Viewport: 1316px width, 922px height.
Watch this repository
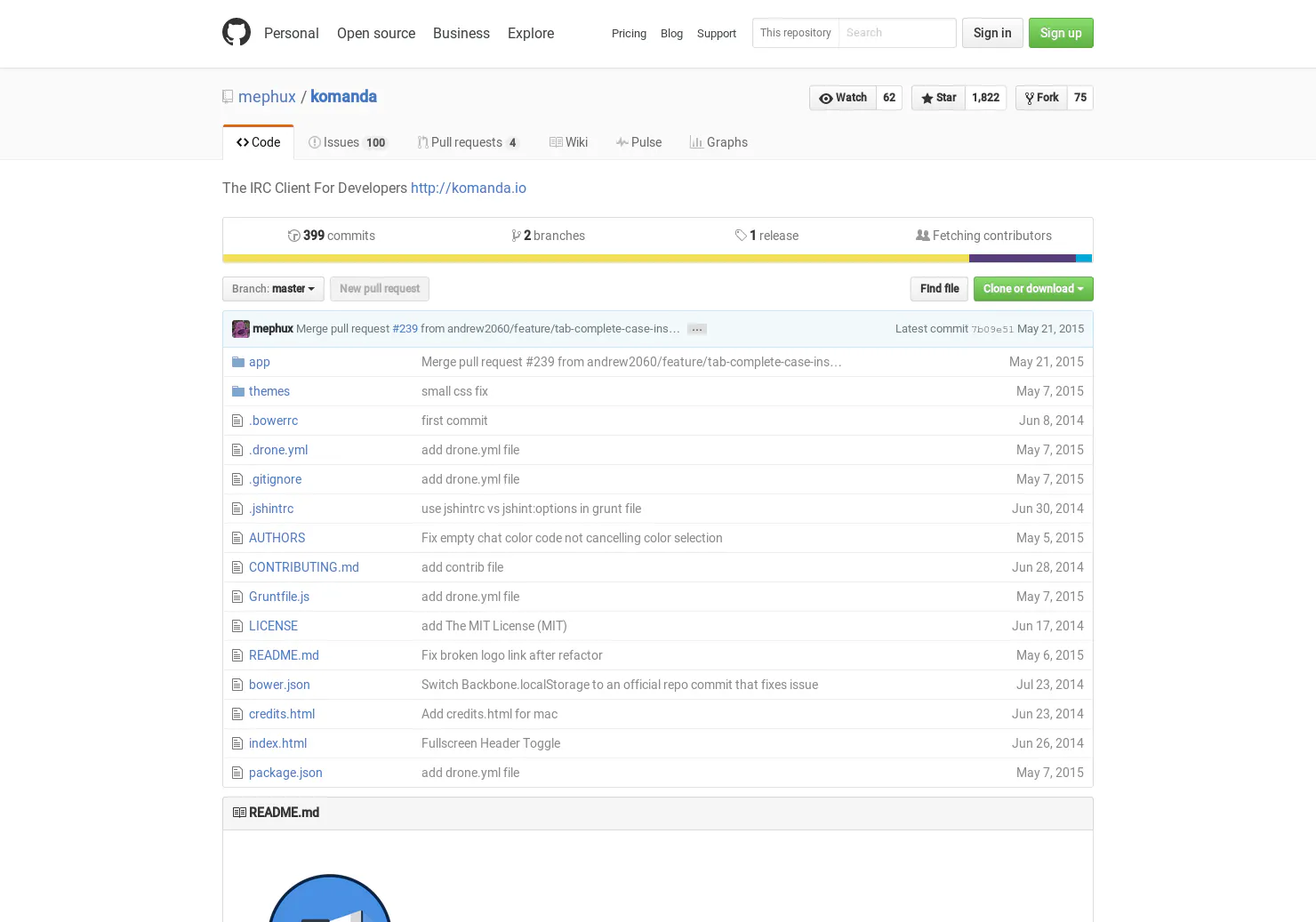843,98
